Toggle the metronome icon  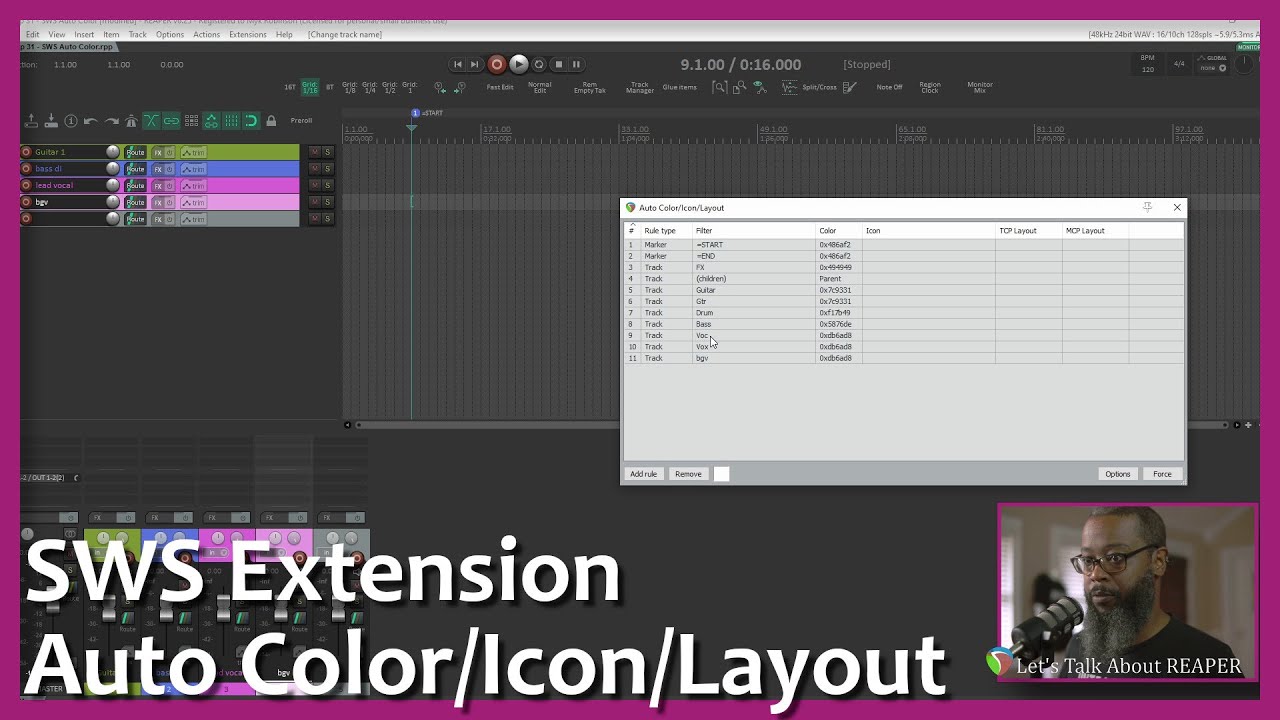coord(131,121)
